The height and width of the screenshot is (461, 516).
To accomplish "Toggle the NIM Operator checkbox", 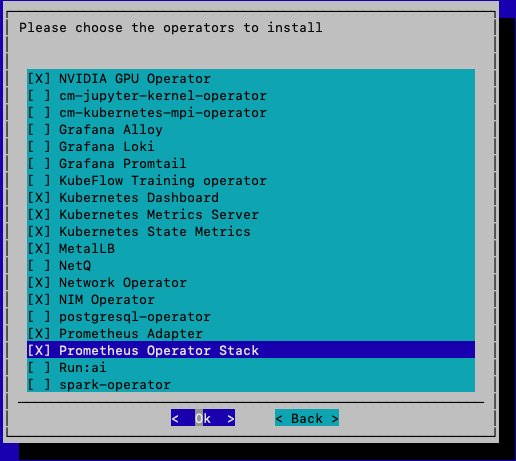I will (x=39, y=300).
